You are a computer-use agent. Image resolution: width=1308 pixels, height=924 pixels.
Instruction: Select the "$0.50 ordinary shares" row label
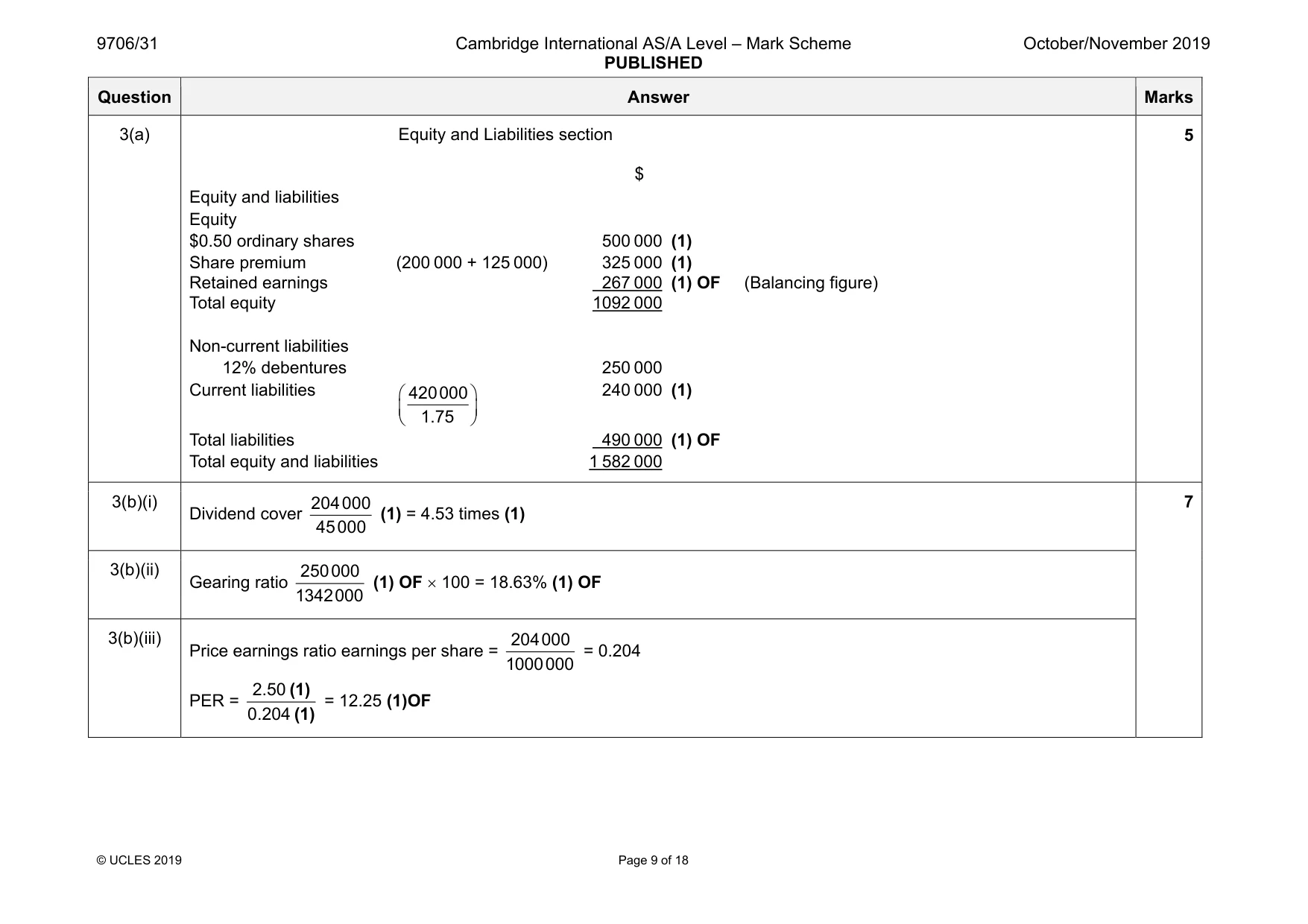pyautogui.click(x=272, y=241)
